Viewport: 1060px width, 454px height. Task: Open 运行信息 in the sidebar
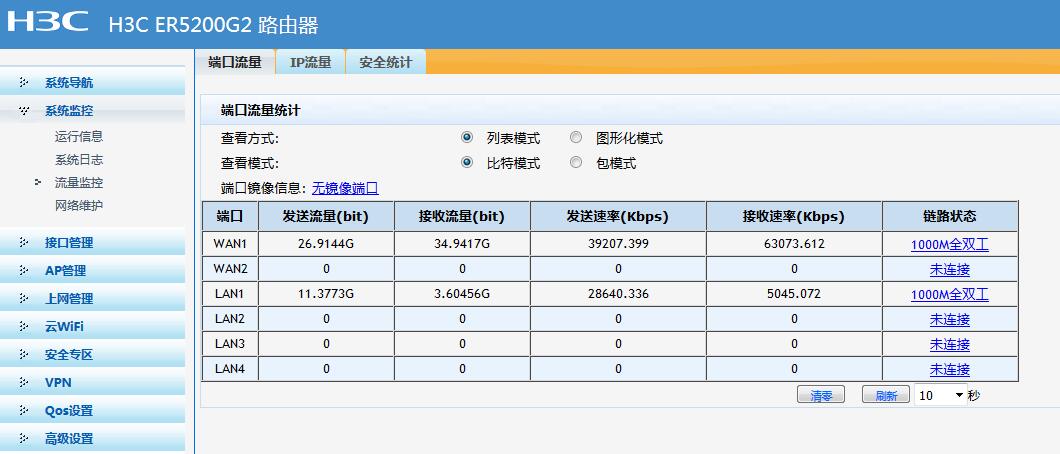(x=79, y=136)
